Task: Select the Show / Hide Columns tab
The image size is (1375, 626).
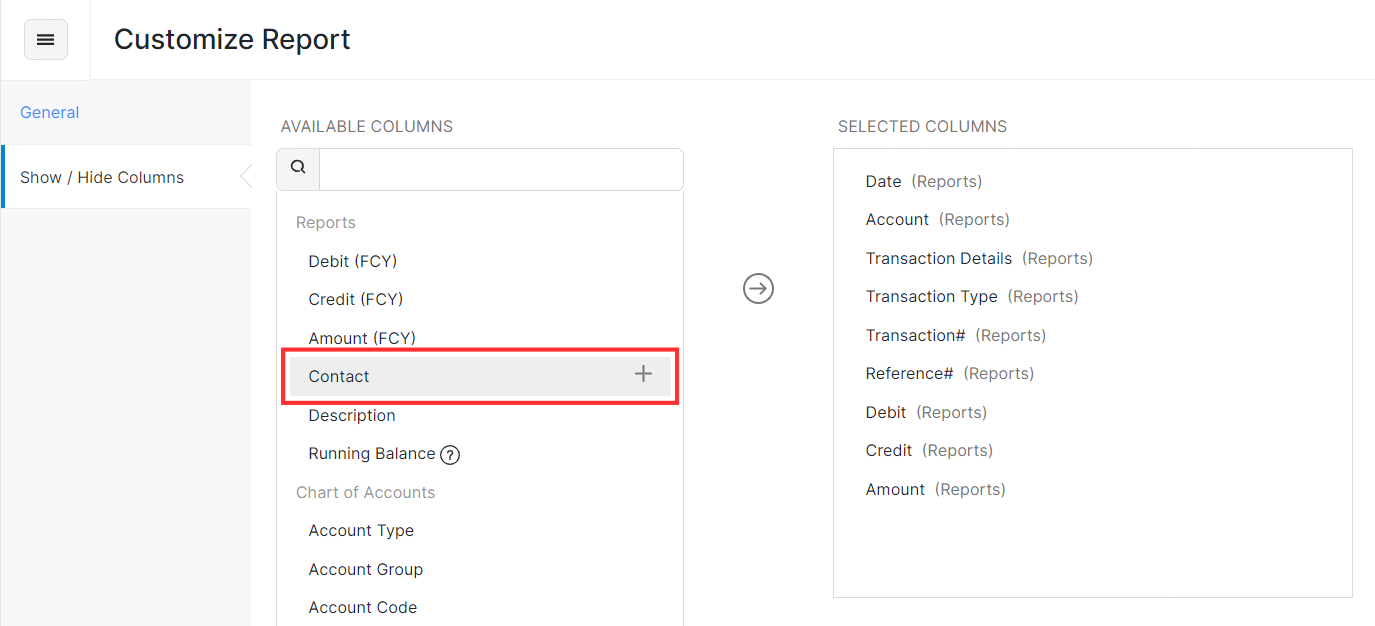Action: (101, 176)
